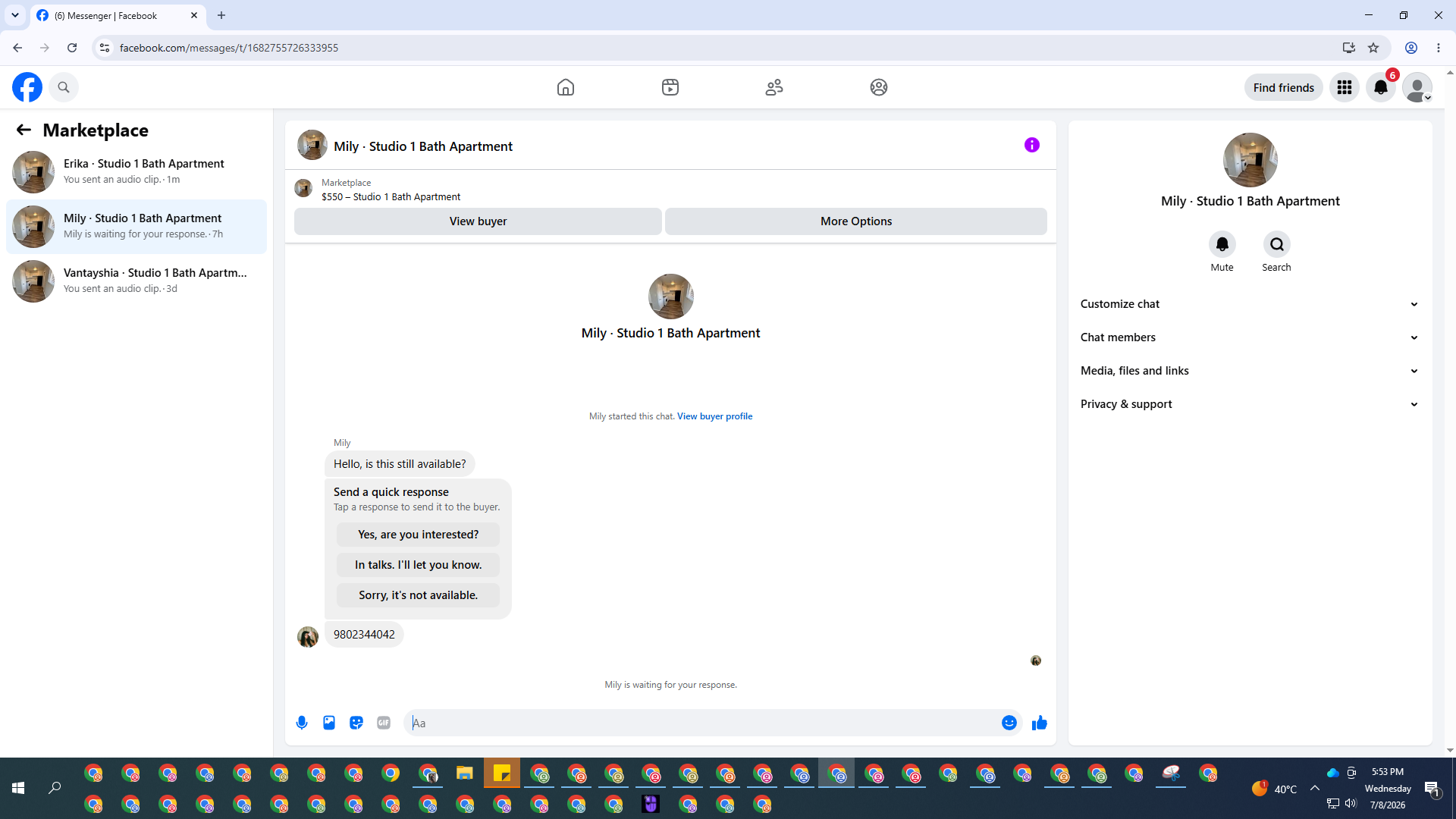Click the listing thumbnail beside $550 Marketplace banner

[303, 188]
